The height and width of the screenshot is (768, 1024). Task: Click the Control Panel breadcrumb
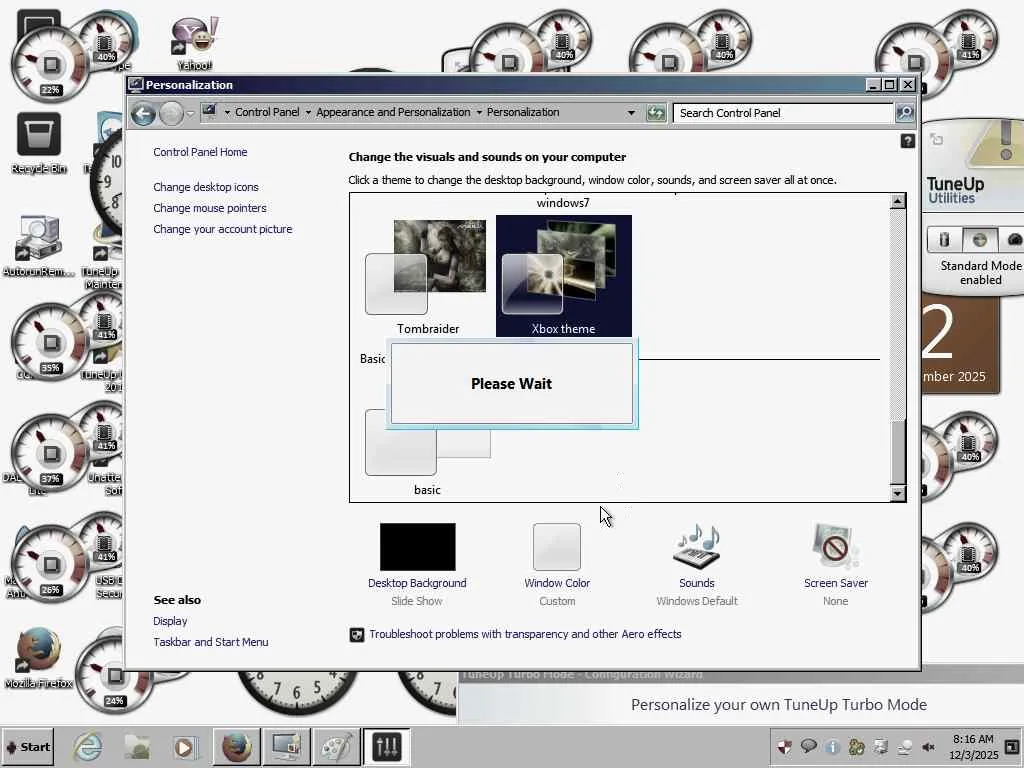(267, 112)
